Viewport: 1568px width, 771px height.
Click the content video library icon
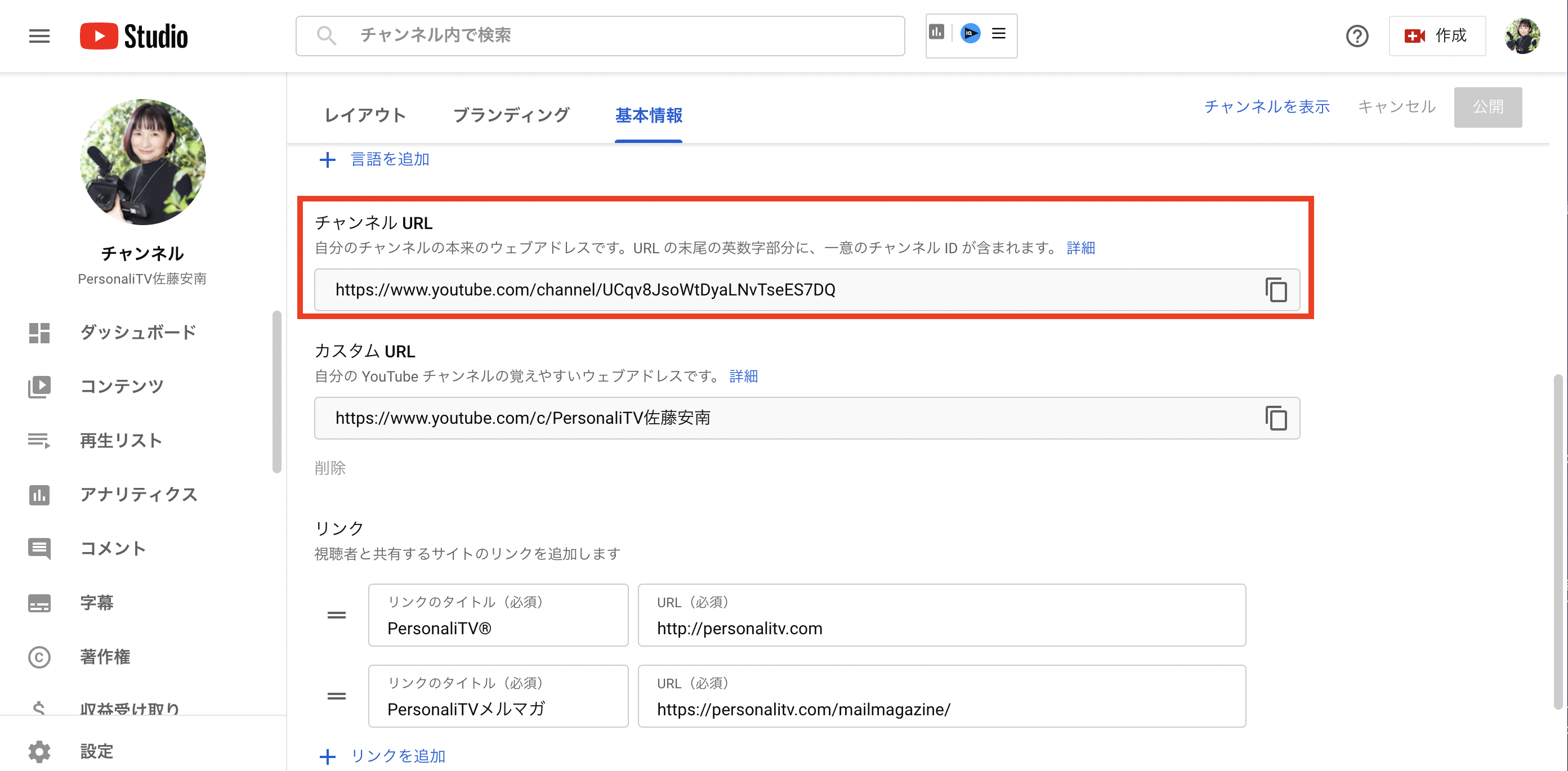39,387
